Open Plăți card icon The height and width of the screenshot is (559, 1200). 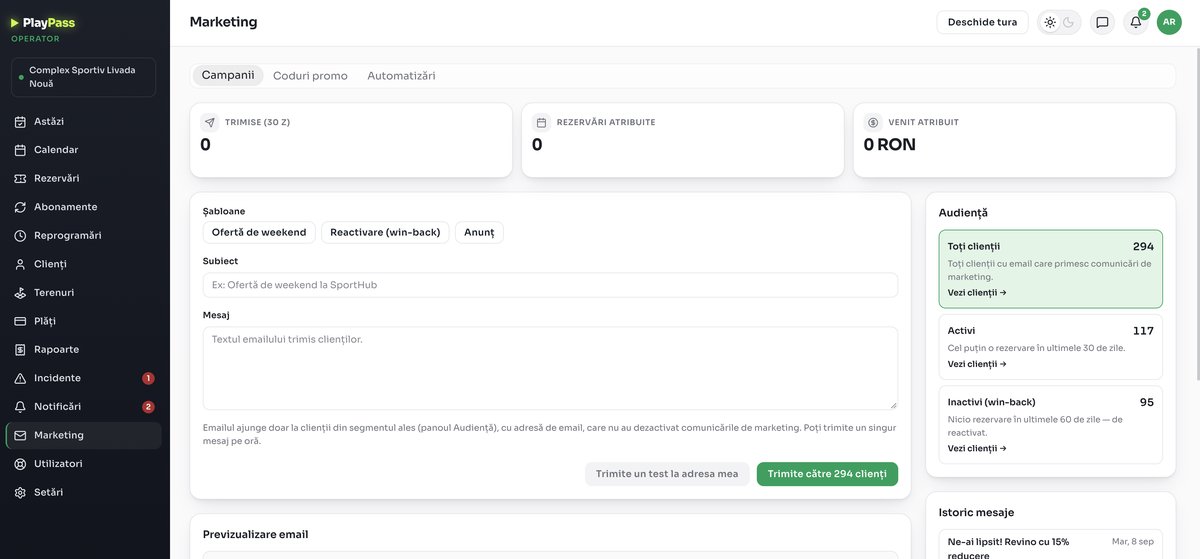pos(20,321)
